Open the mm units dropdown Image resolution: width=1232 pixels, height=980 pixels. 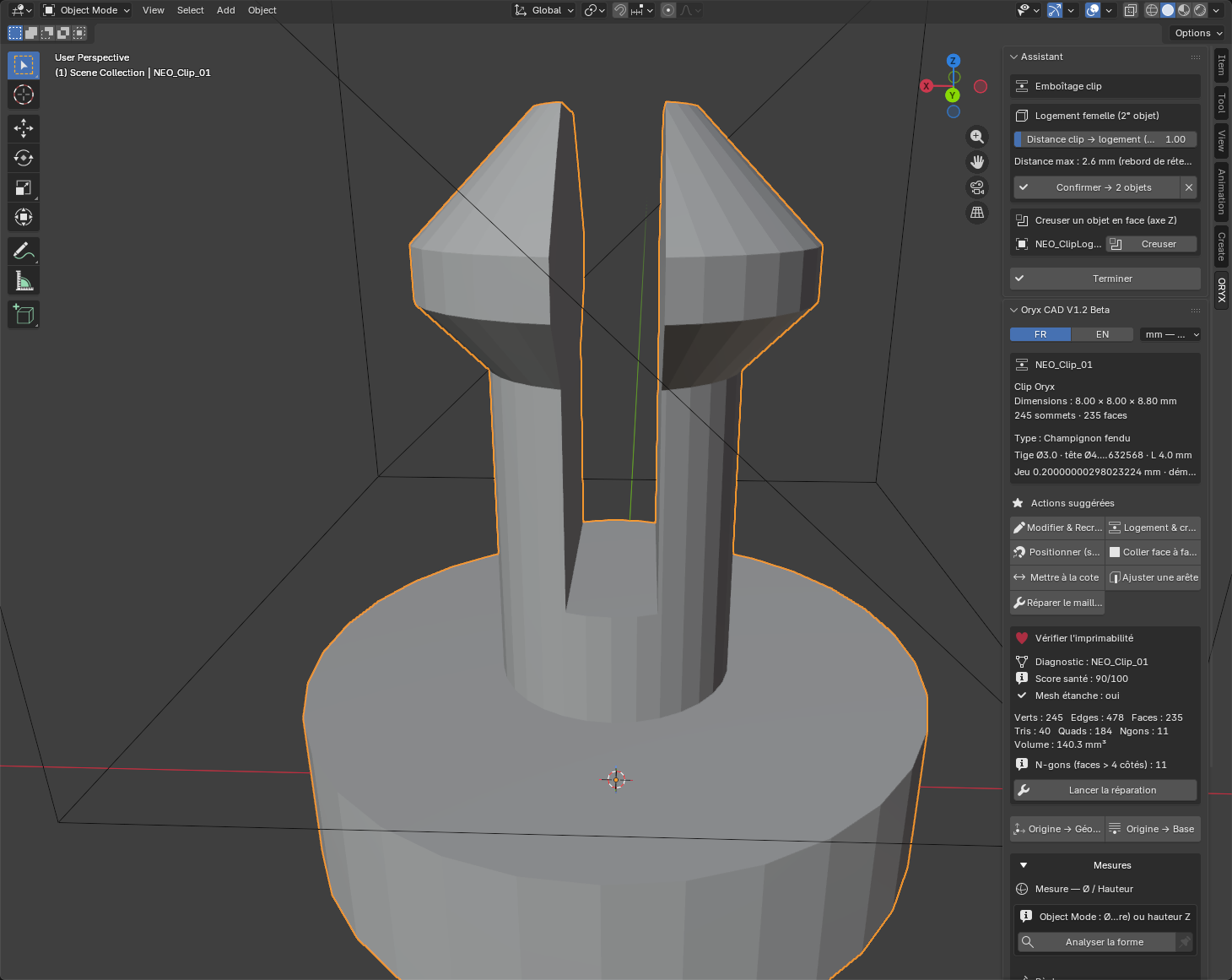point(1170,334)
